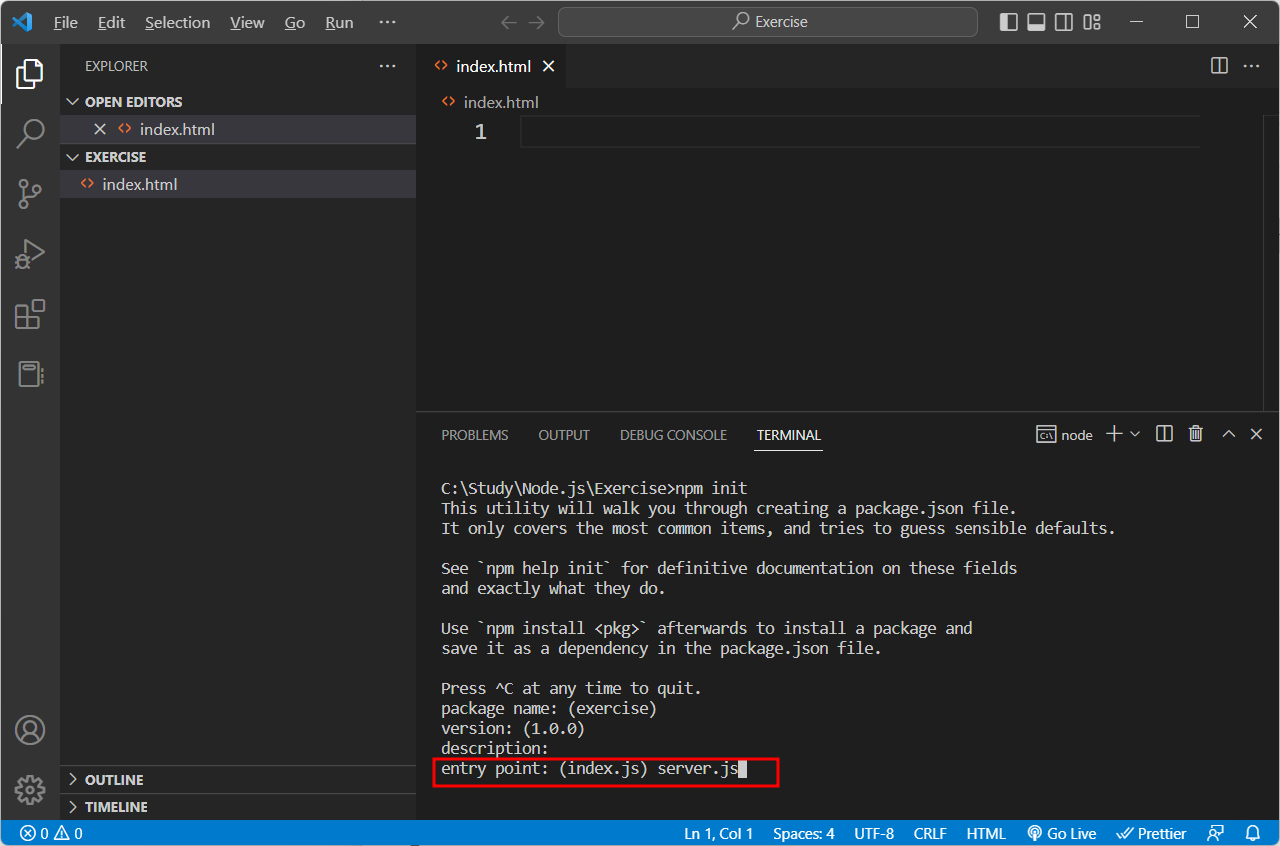Close the index.html editor tab
Image resolution: width=1280 pixels, height=846 pixels.
[x=548, y=66]
